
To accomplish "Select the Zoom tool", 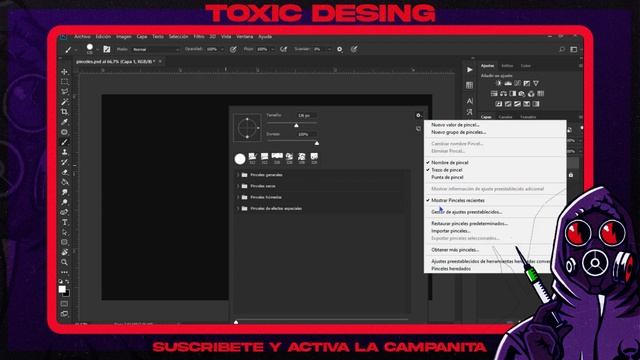I will click(64, 262).
